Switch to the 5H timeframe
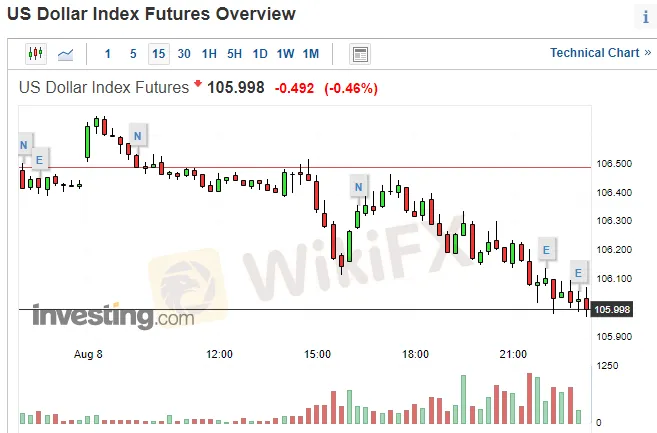 coord(234,54)
